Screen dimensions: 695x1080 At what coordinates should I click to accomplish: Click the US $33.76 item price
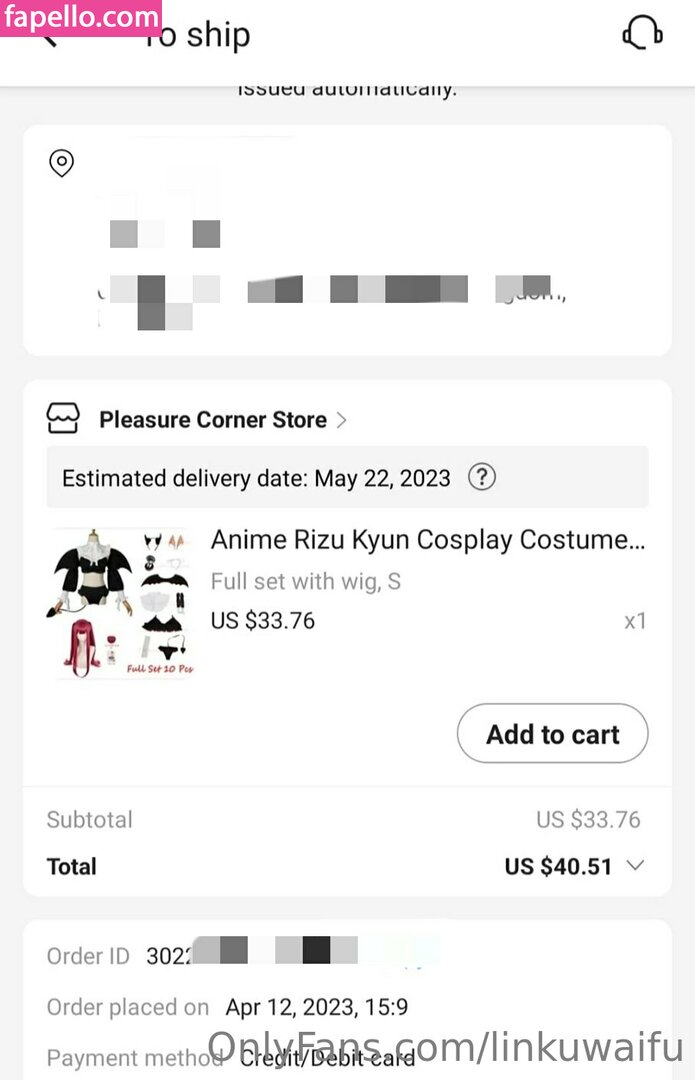click(x=263, y=621)
